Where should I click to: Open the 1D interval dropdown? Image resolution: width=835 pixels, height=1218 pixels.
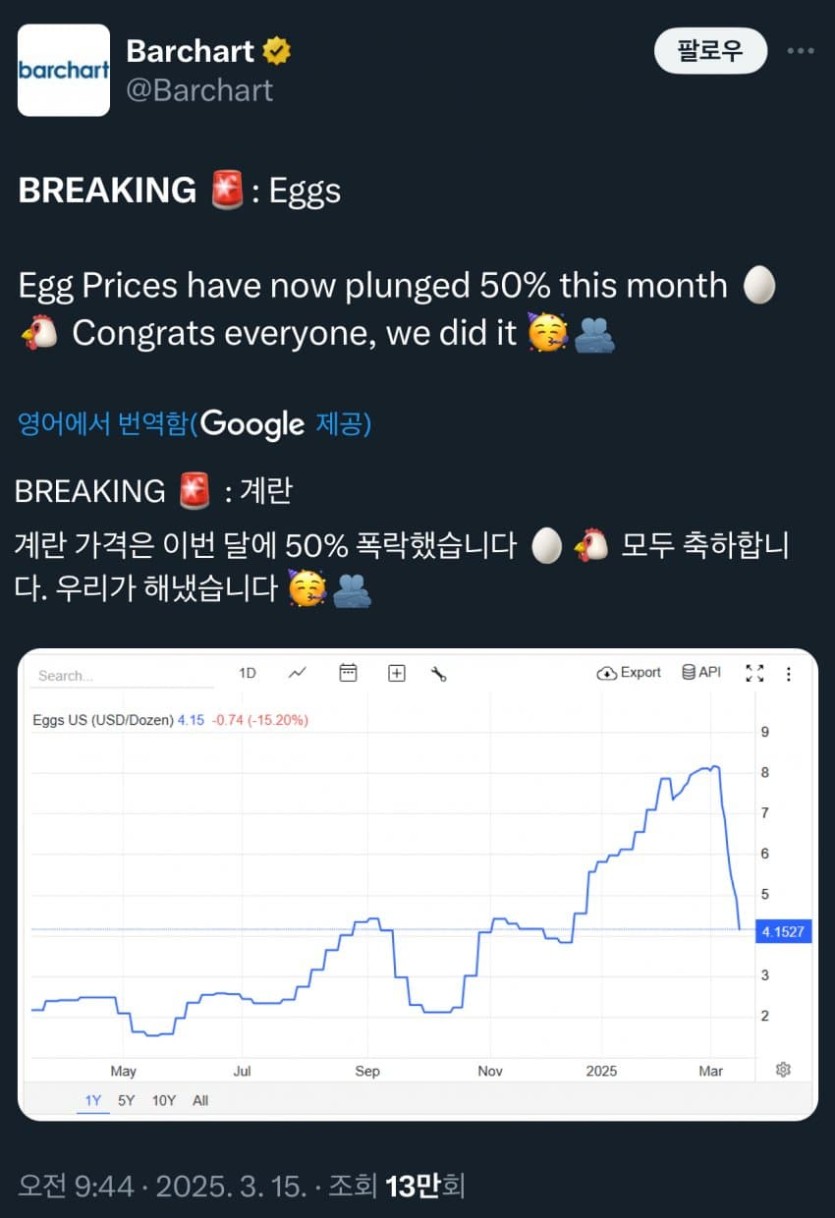(247, 673)
